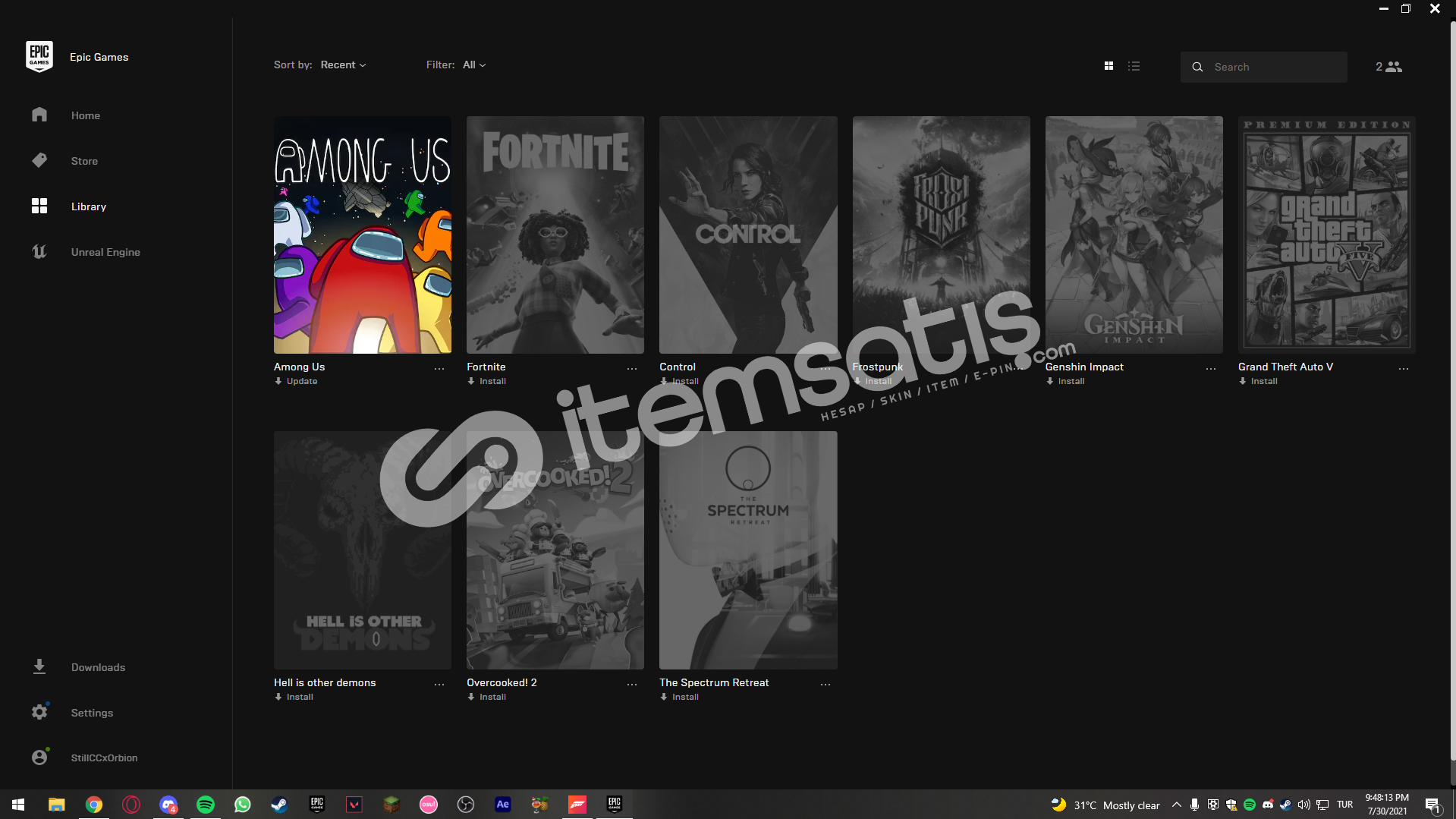
Task: Open the Among Us options menu
Action: tap(439, 369)
